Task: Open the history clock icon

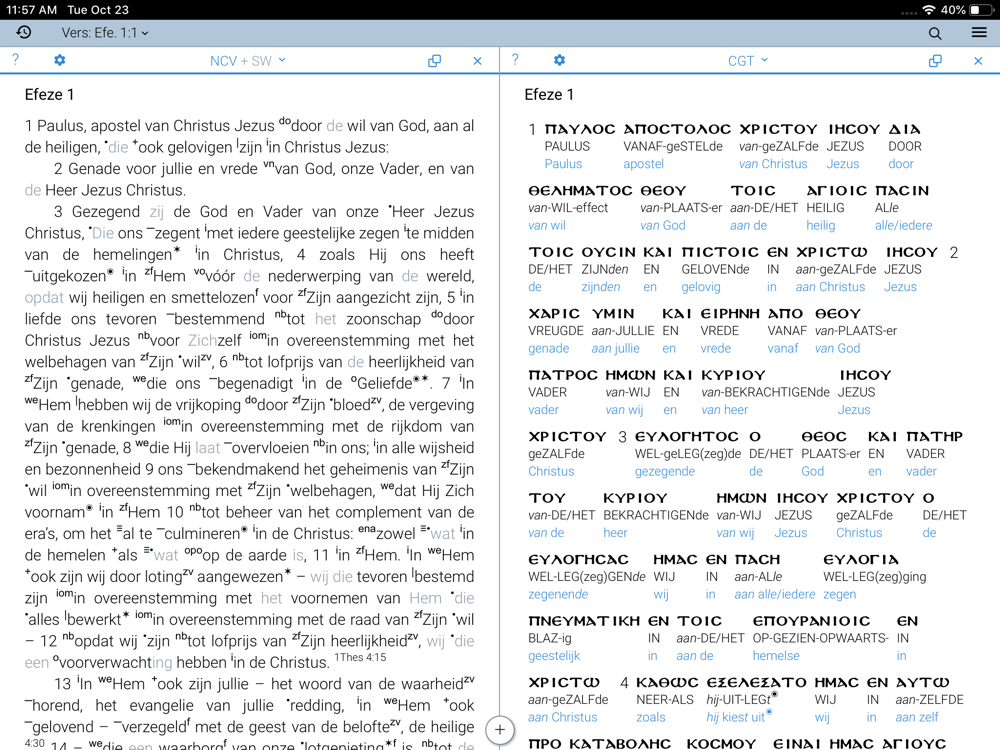Action: pyautogui.click(x=24, y=33)
